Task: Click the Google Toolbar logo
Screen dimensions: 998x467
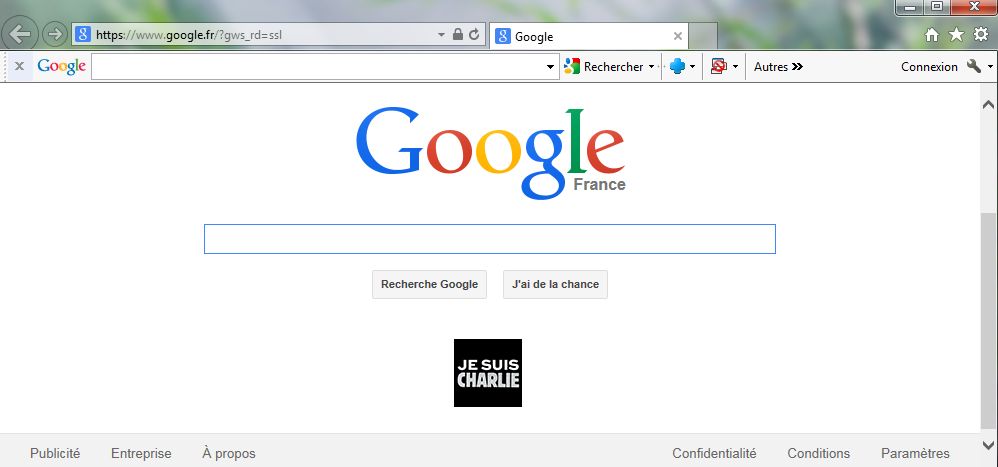Action: tap(61, 67)
